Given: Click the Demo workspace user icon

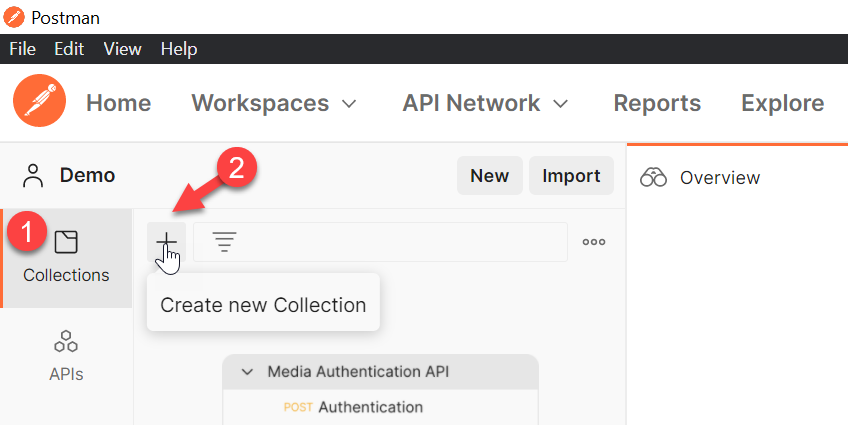Looking at the screenshot, I should (33, 176).
